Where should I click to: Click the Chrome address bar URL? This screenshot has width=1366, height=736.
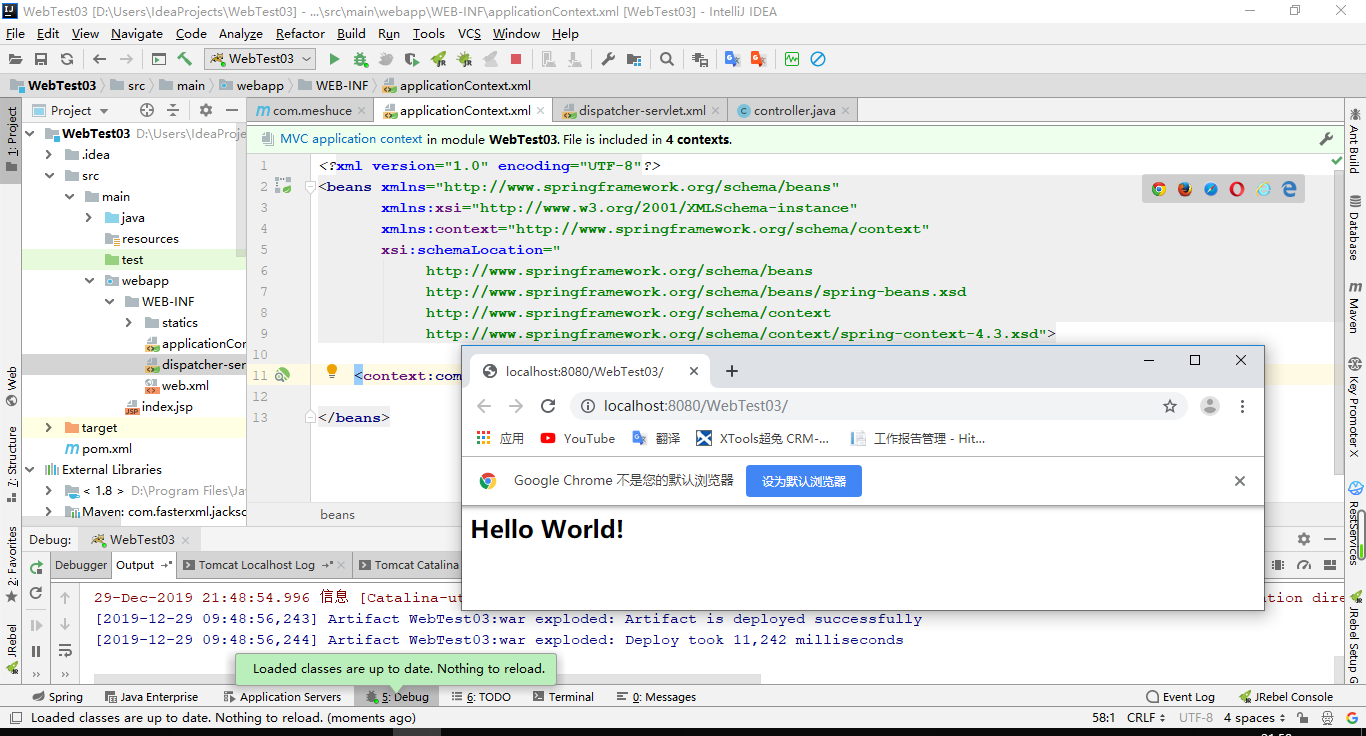[x=696, y=406]
